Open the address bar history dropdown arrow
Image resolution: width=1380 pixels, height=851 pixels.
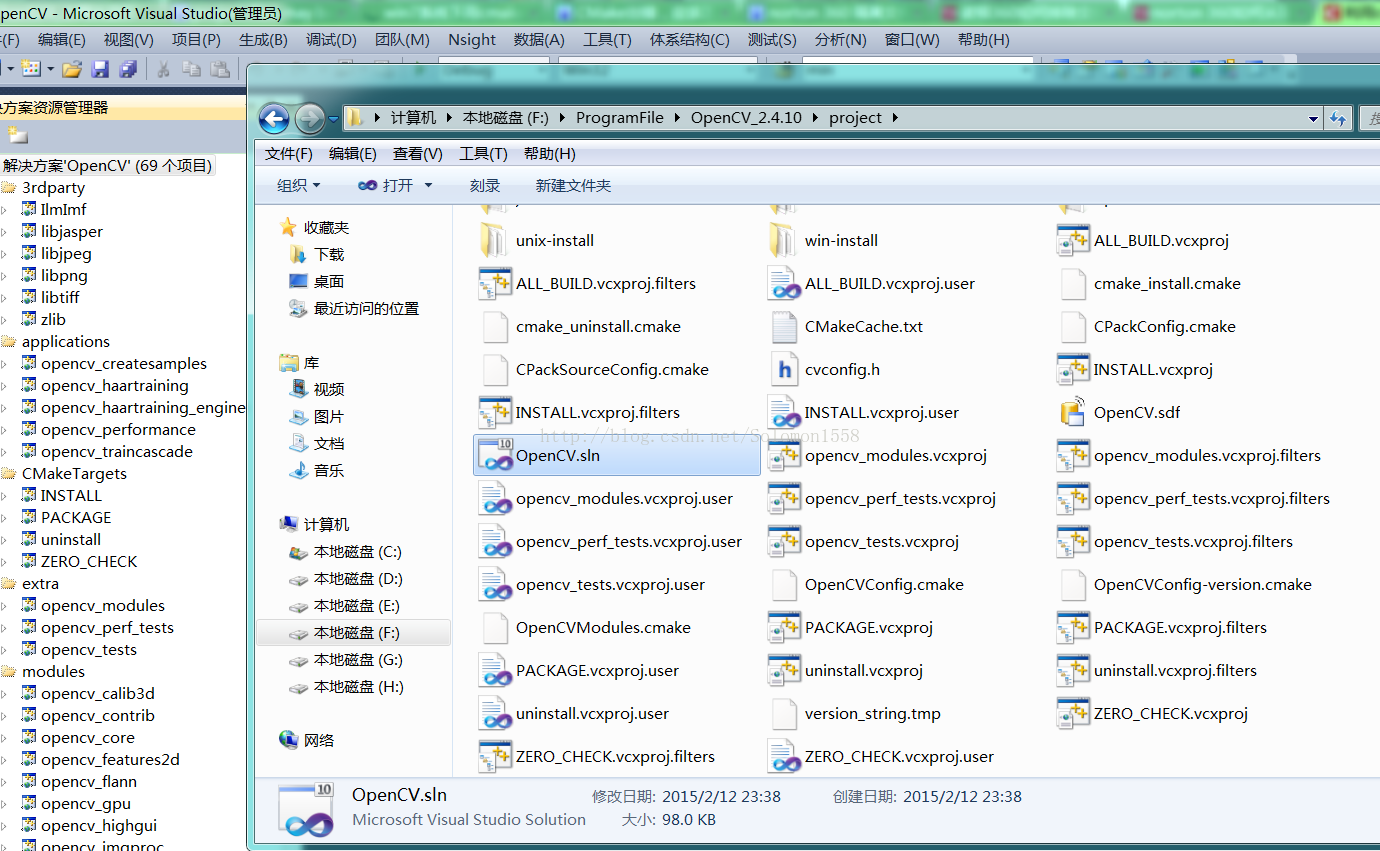pos(1313,119)
